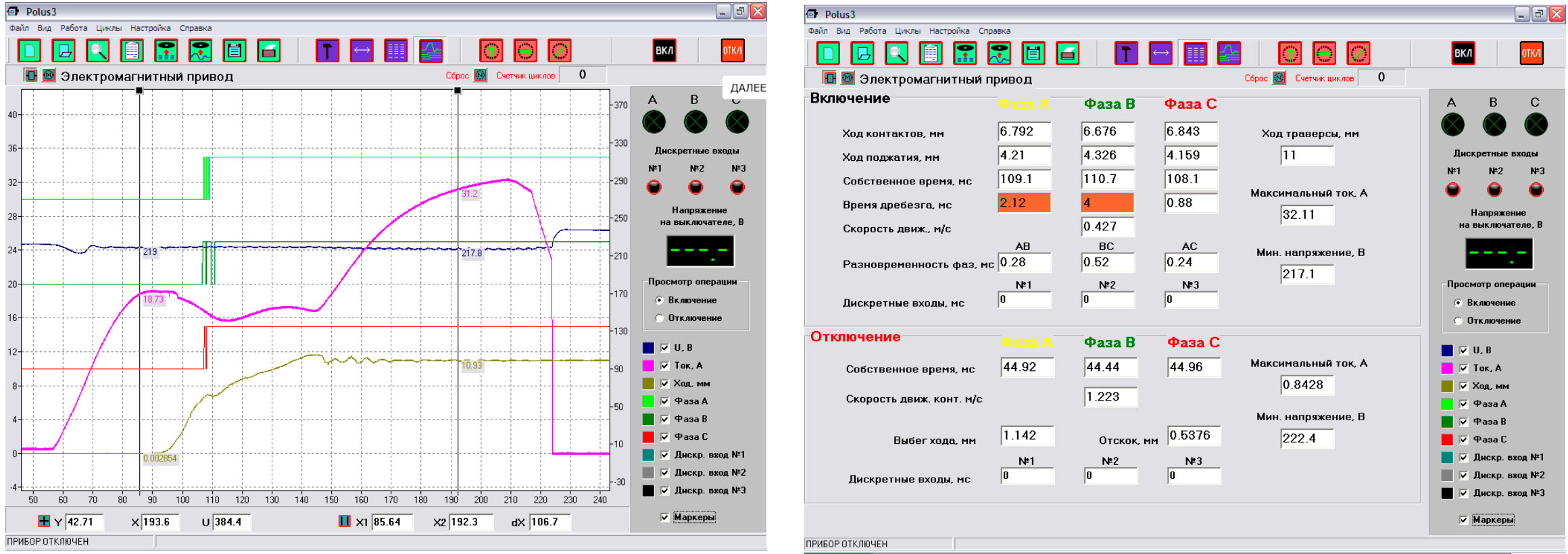Open Файл menu in graph window

point(19,28)
